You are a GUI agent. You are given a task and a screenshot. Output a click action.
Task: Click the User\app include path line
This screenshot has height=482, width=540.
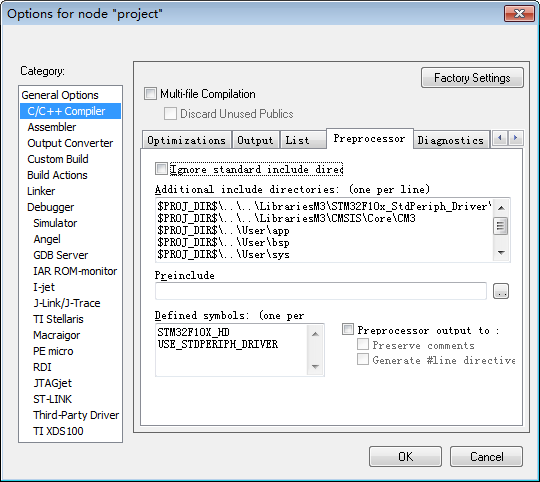223,230
